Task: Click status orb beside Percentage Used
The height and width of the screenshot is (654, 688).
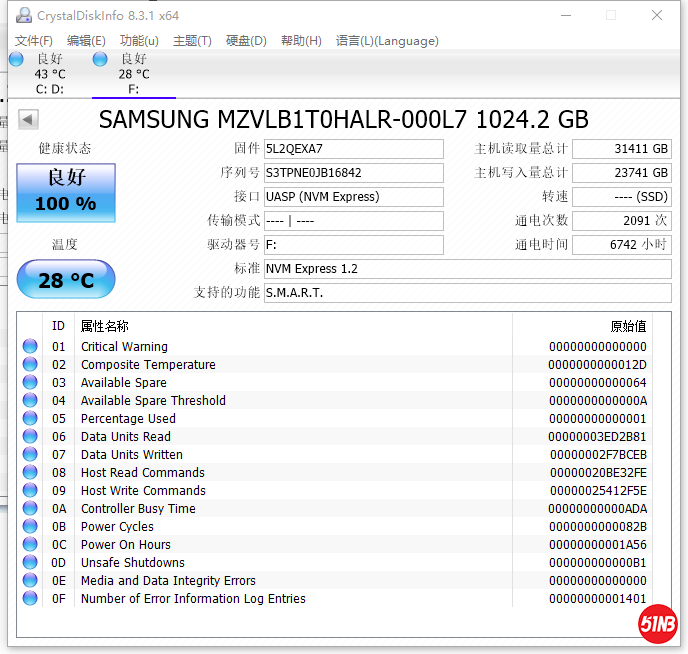Action: click(30, 419)
